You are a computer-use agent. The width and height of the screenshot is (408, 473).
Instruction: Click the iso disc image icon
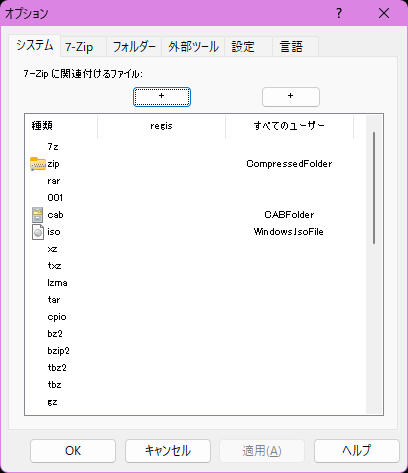(x=38, y=232)
